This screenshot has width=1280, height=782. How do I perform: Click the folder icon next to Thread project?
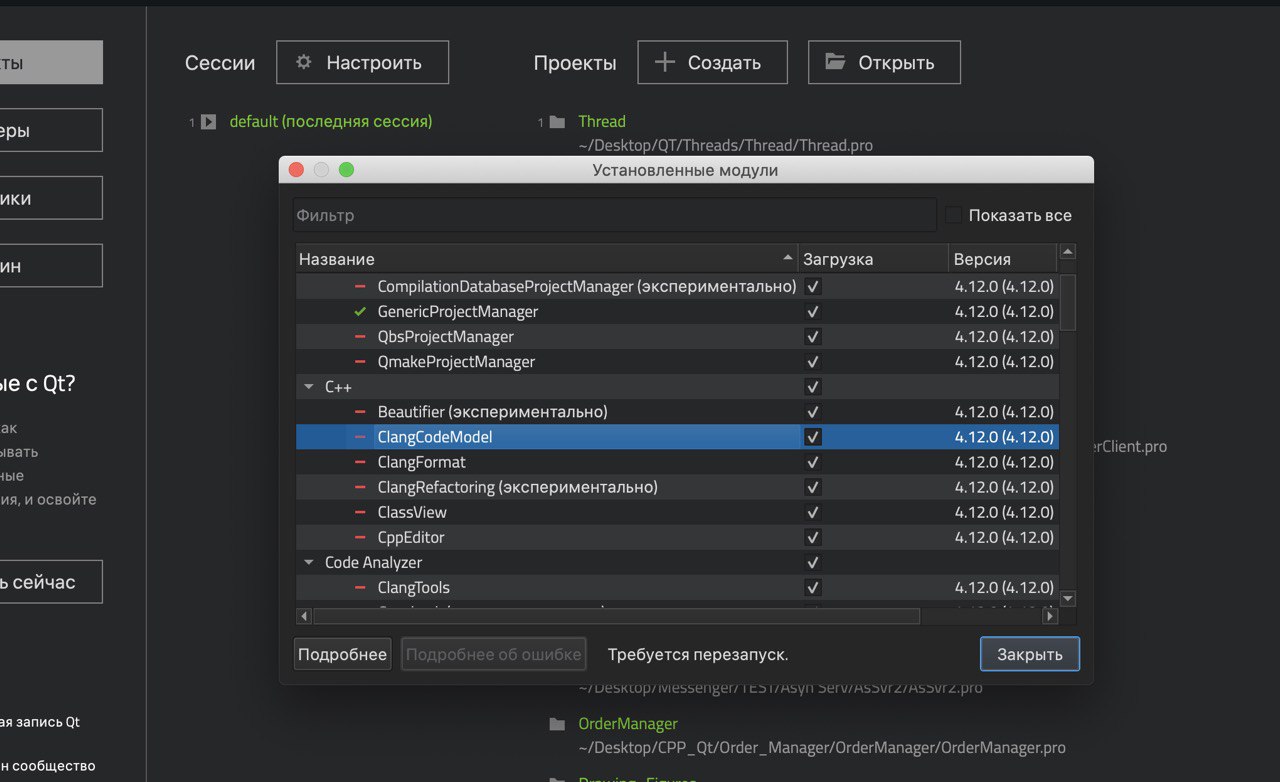557,122
